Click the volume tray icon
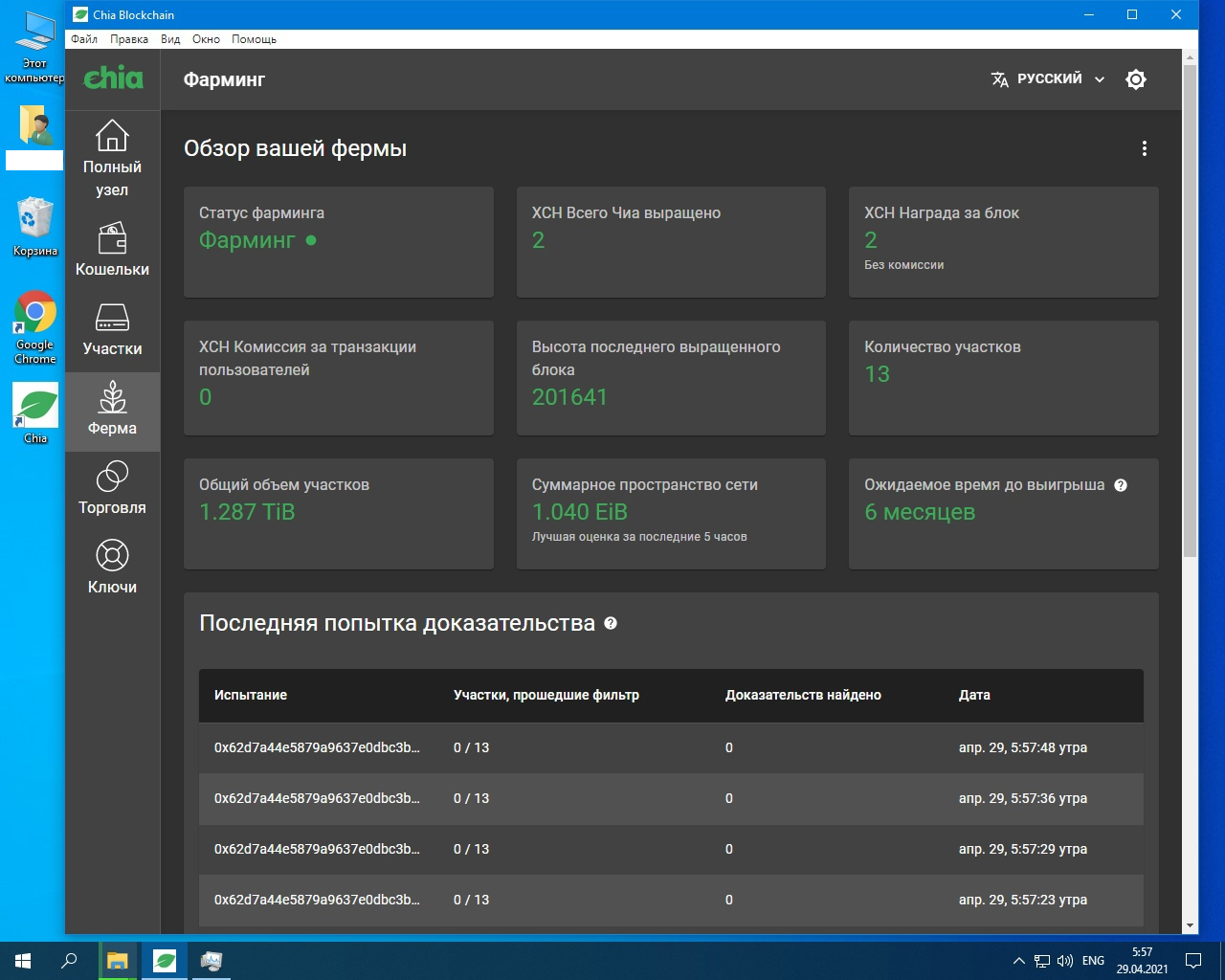1225x980 pixels. click(x=1065, y=961)
